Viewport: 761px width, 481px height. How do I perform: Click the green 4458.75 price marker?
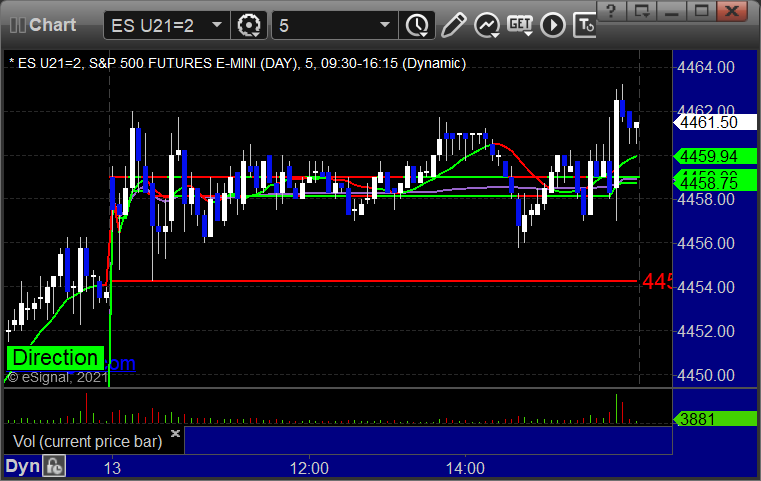click(x=715, y=183)
